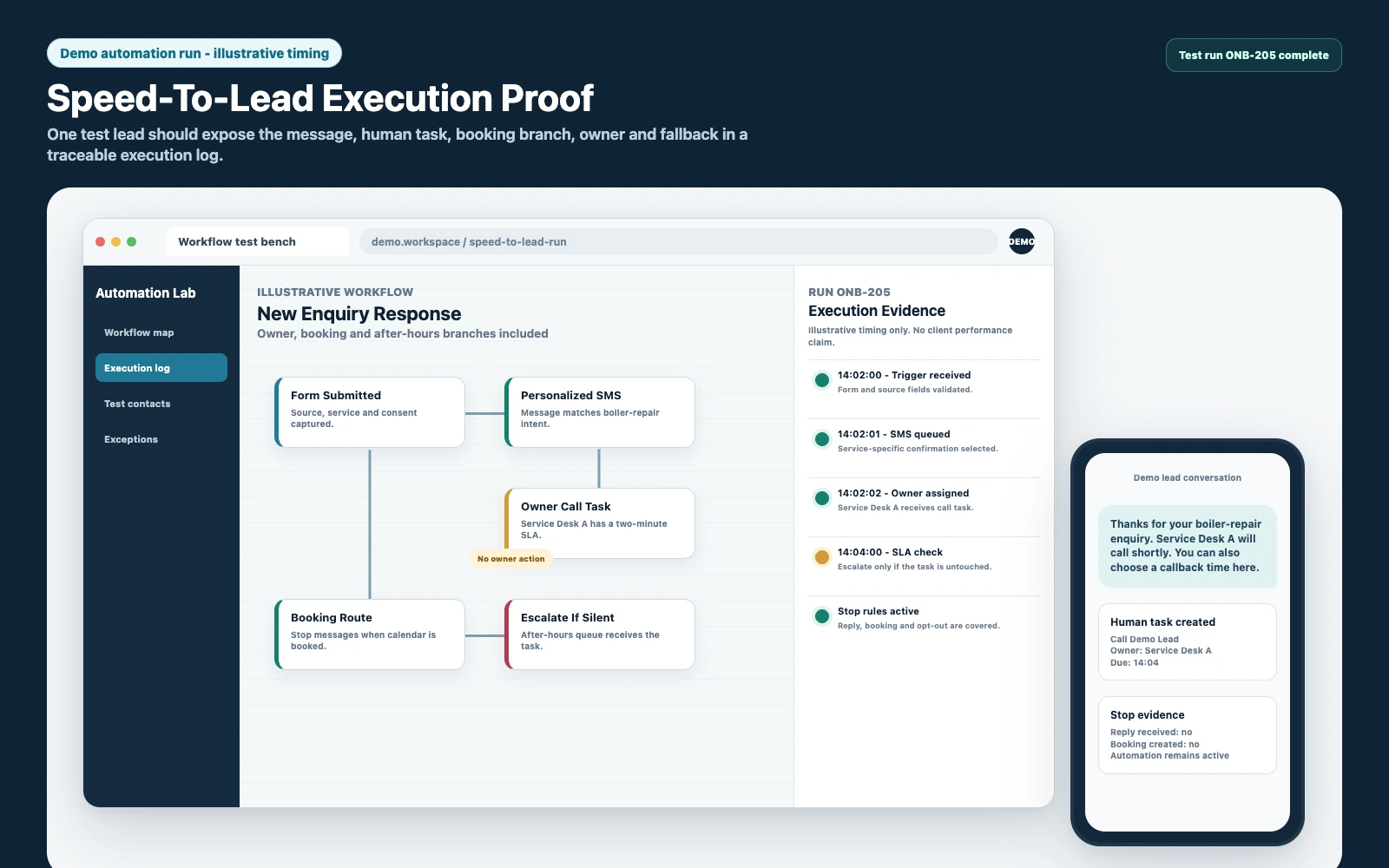
Task: Click the DEMO avatar badge
Action: pyautogui.click(x=1022, y=241)
